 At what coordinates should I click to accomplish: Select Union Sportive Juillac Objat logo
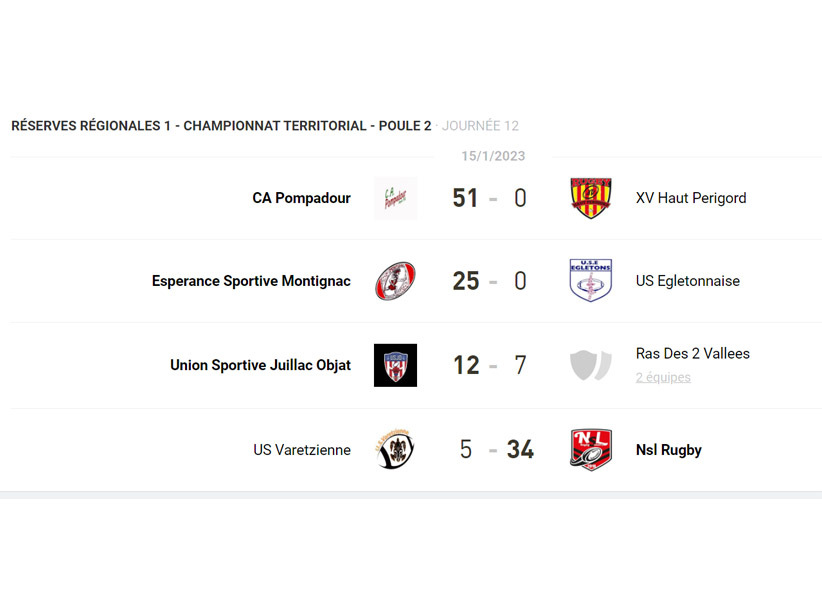(395, 365)
